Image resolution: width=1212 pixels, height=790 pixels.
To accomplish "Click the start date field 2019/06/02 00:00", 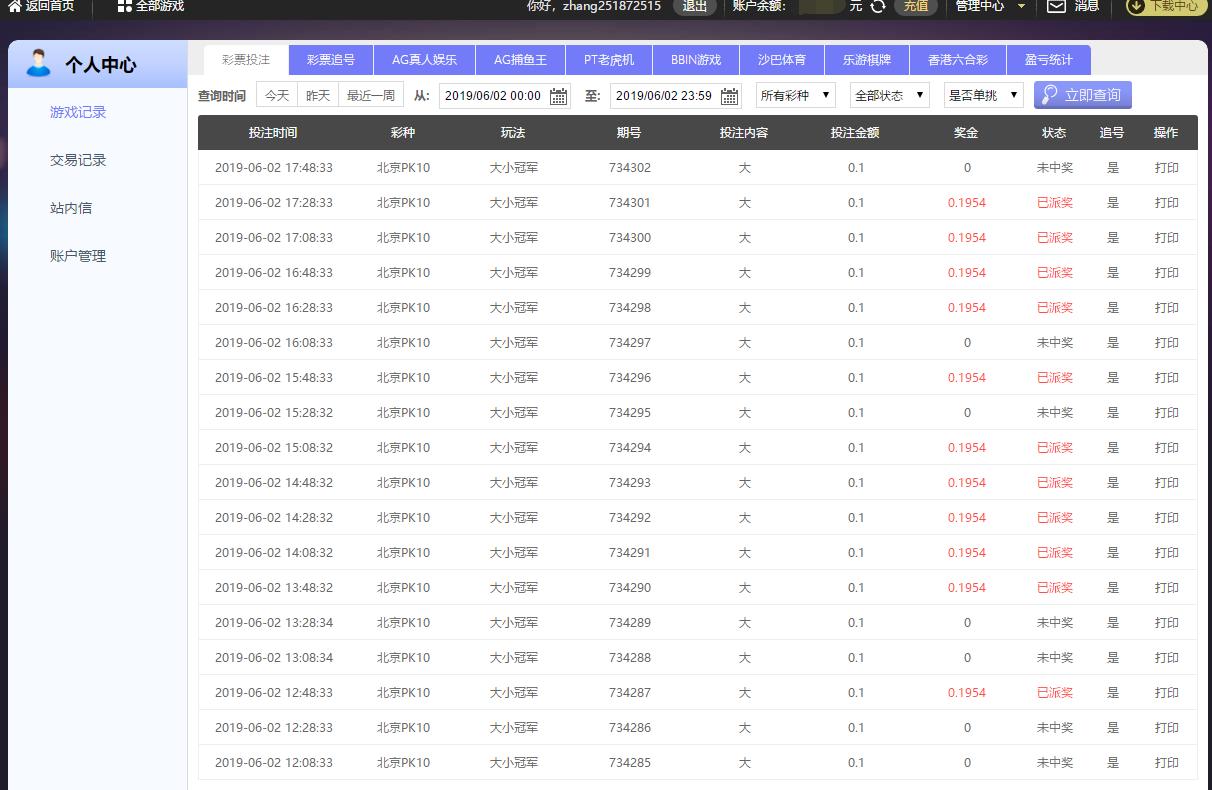I will 504,96.
